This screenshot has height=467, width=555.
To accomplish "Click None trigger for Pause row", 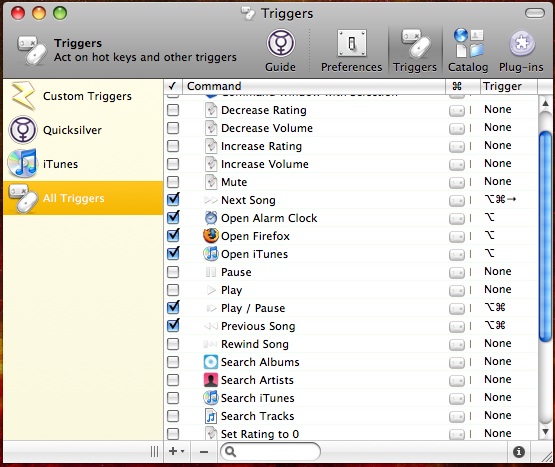I will click(498, 271).
